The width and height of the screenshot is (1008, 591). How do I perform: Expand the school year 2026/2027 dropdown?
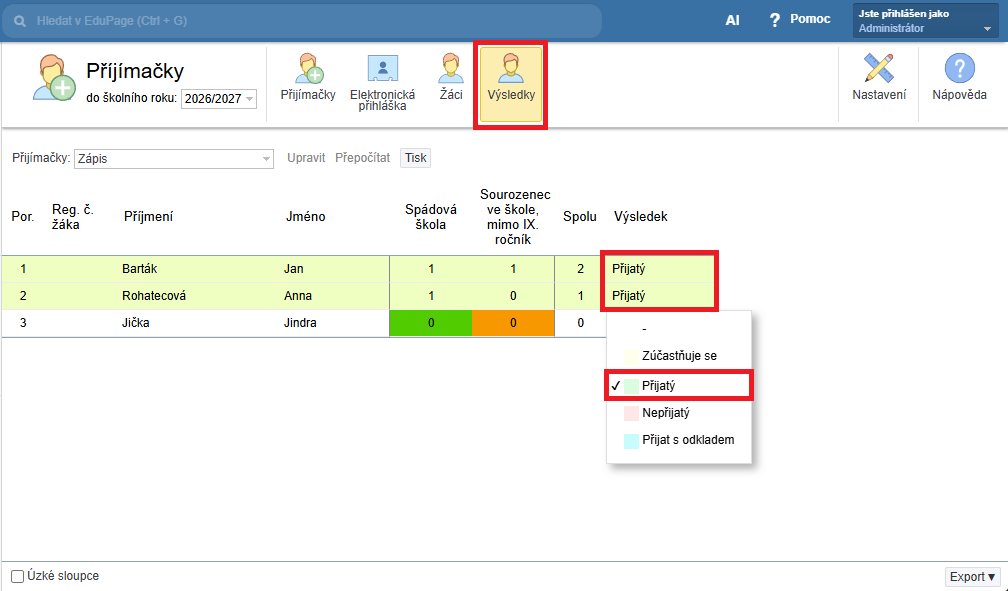pos(219,98)
